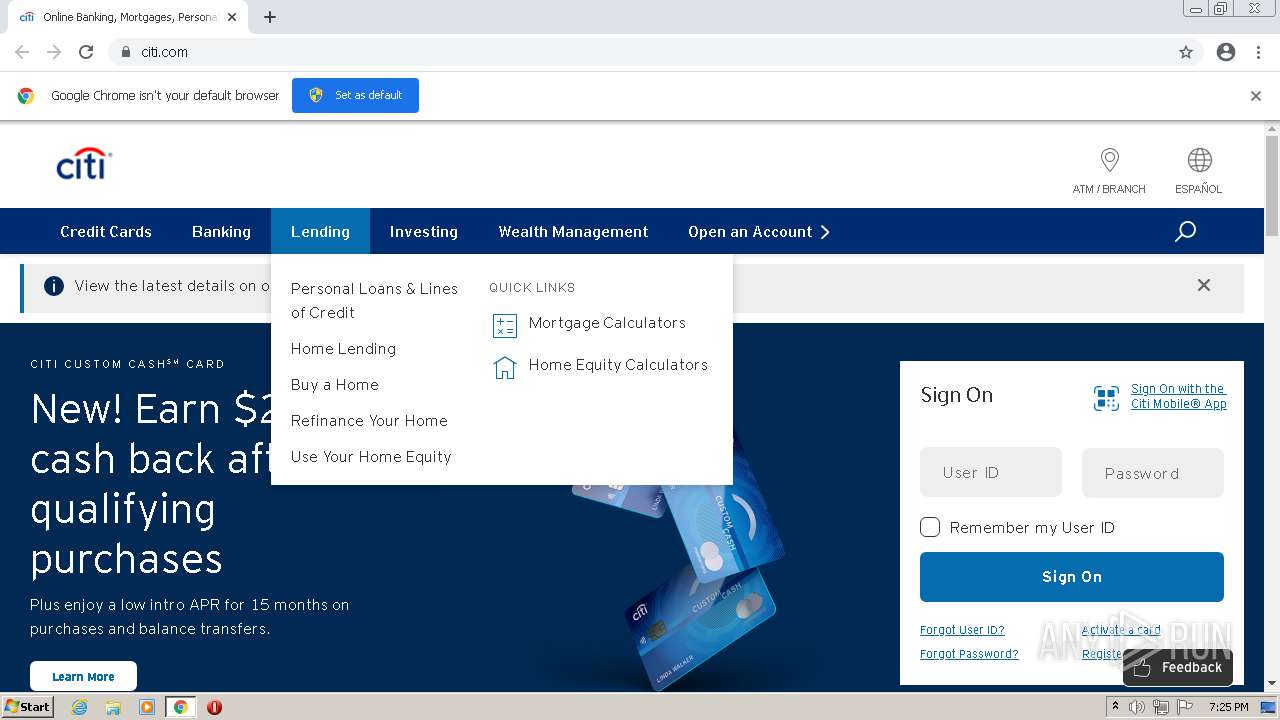The image size is (1280, 720).
Task: Close the latest details alert banner
Action: pos(1204,285)
